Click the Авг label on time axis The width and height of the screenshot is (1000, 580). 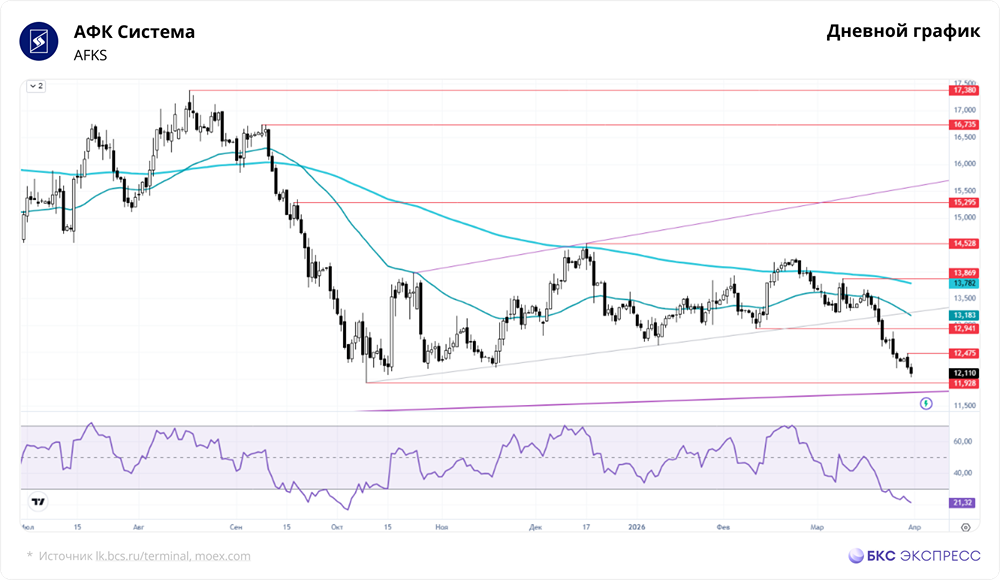(138, 527)
